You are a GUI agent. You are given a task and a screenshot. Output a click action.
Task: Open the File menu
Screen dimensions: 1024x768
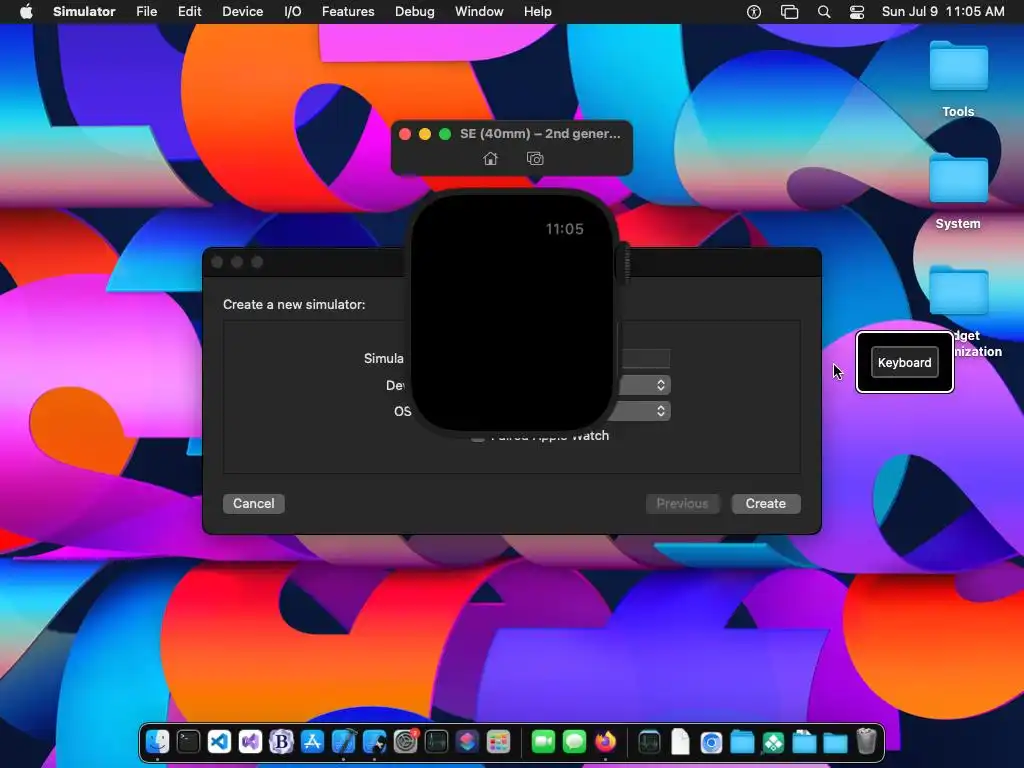click(x=146, y=12)
